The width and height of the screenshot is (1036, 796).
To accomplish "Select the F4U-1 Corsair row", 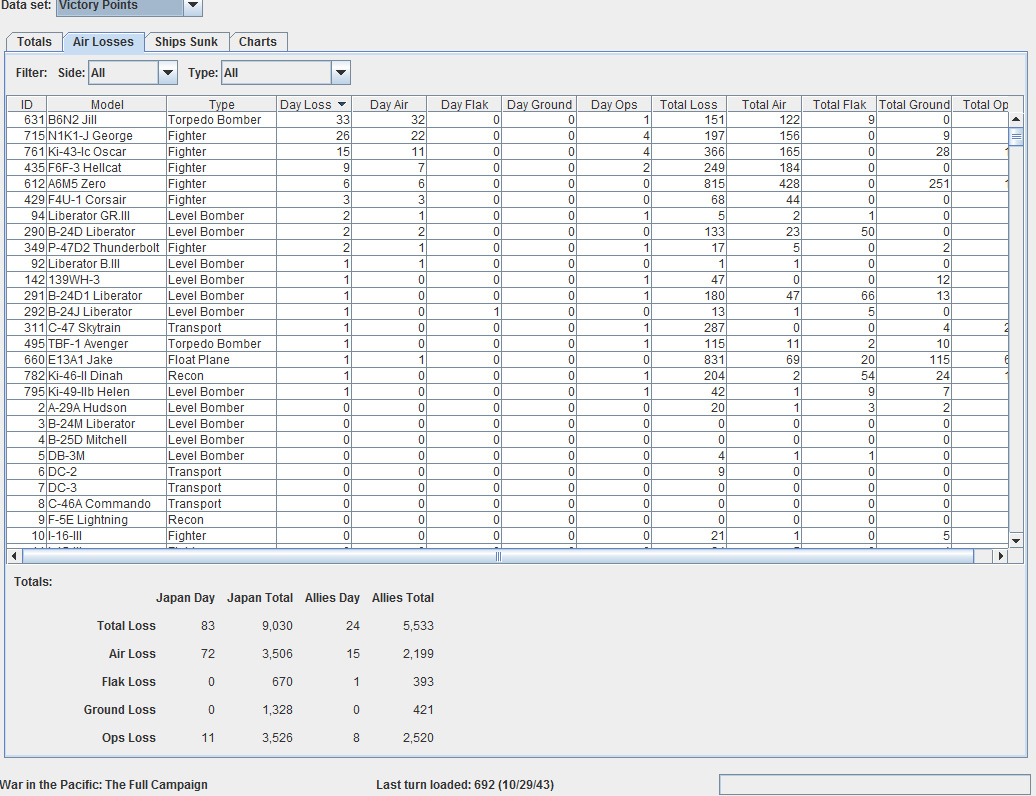I will coord(507,199).
